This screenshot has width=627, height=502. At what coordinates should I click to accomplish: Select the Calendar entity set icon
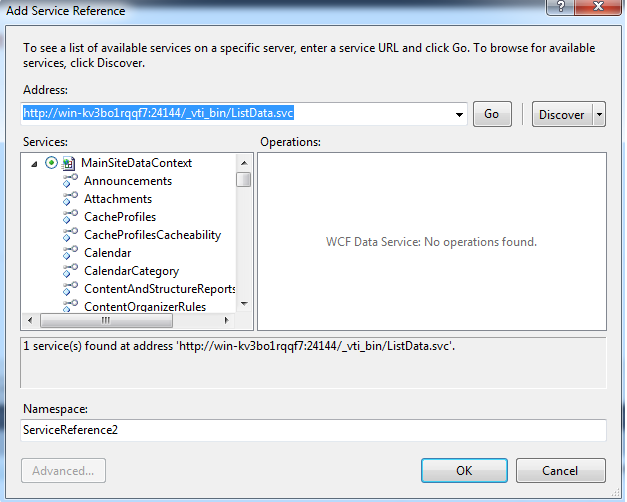pos(70,253)
